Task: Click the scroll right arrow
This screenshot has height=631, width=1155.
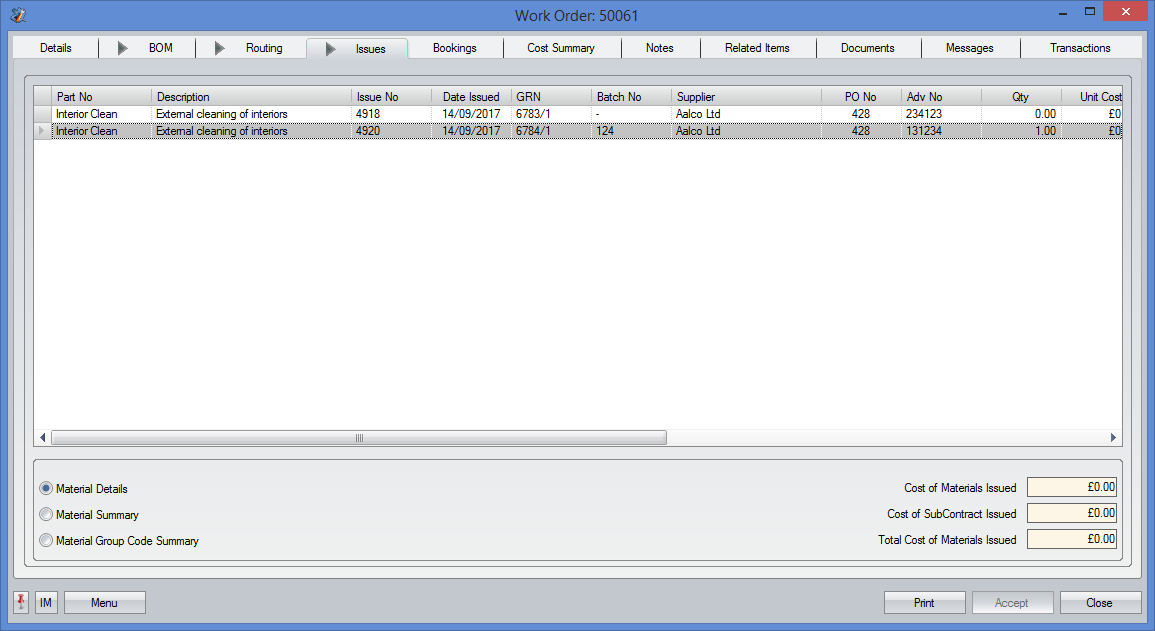Action: point(1113,438)
